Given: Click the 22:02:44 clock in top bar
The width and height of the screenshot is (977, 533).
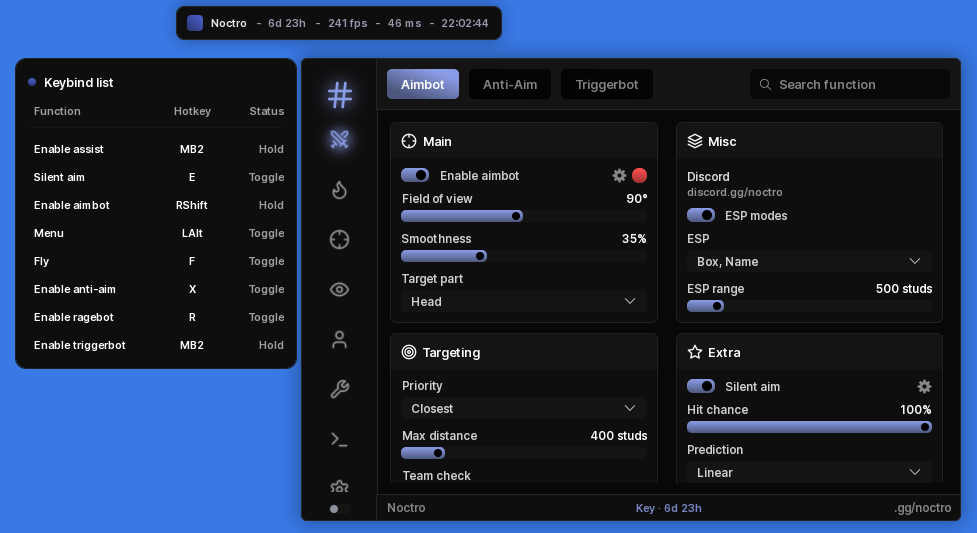Looking at the screenshot, I should pos(465,23).
